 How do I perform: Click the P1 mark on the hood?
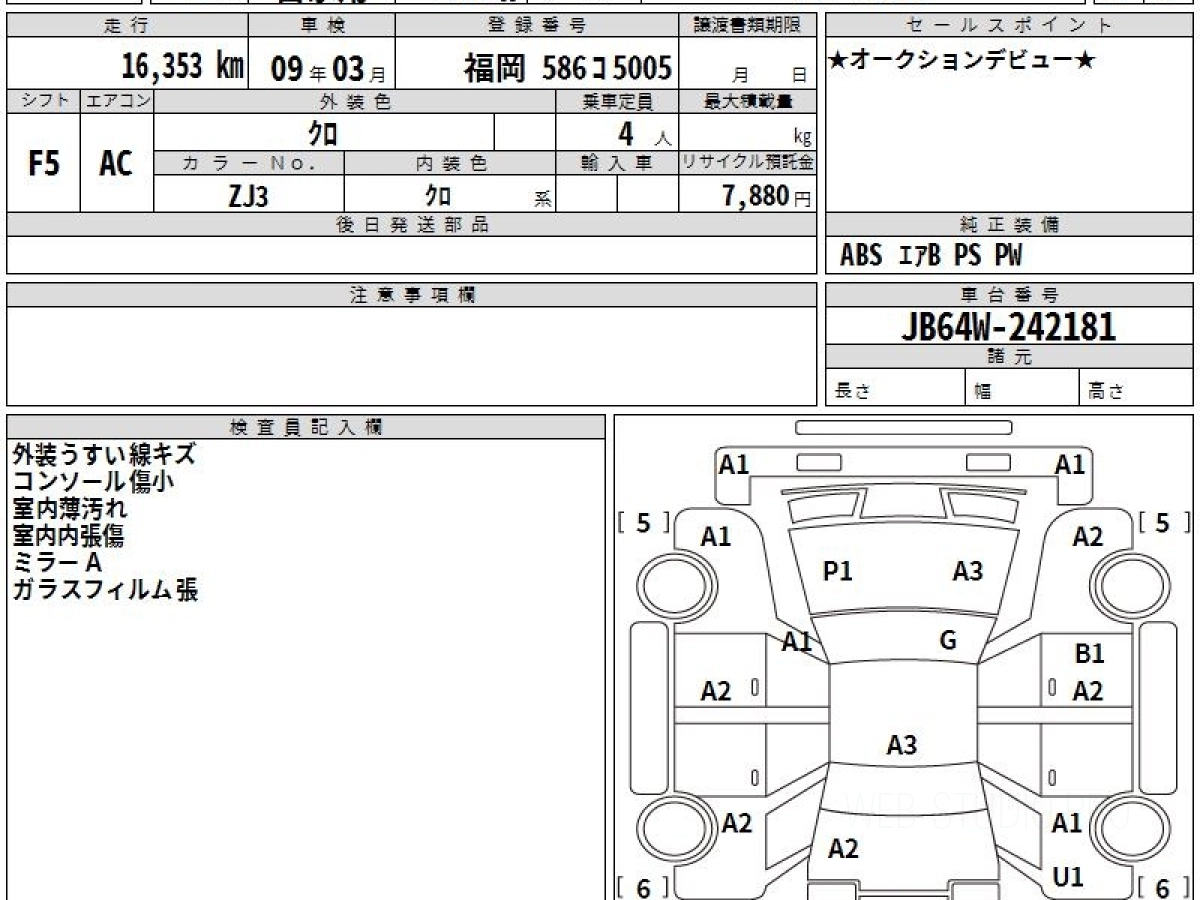point(837,571)
